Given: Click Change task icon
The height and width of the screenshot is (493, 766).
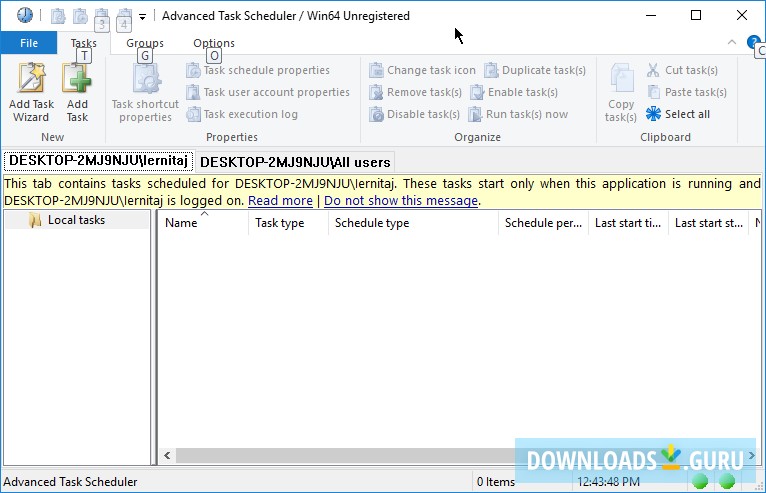Looking at the screenshot, I should [422, 70].
